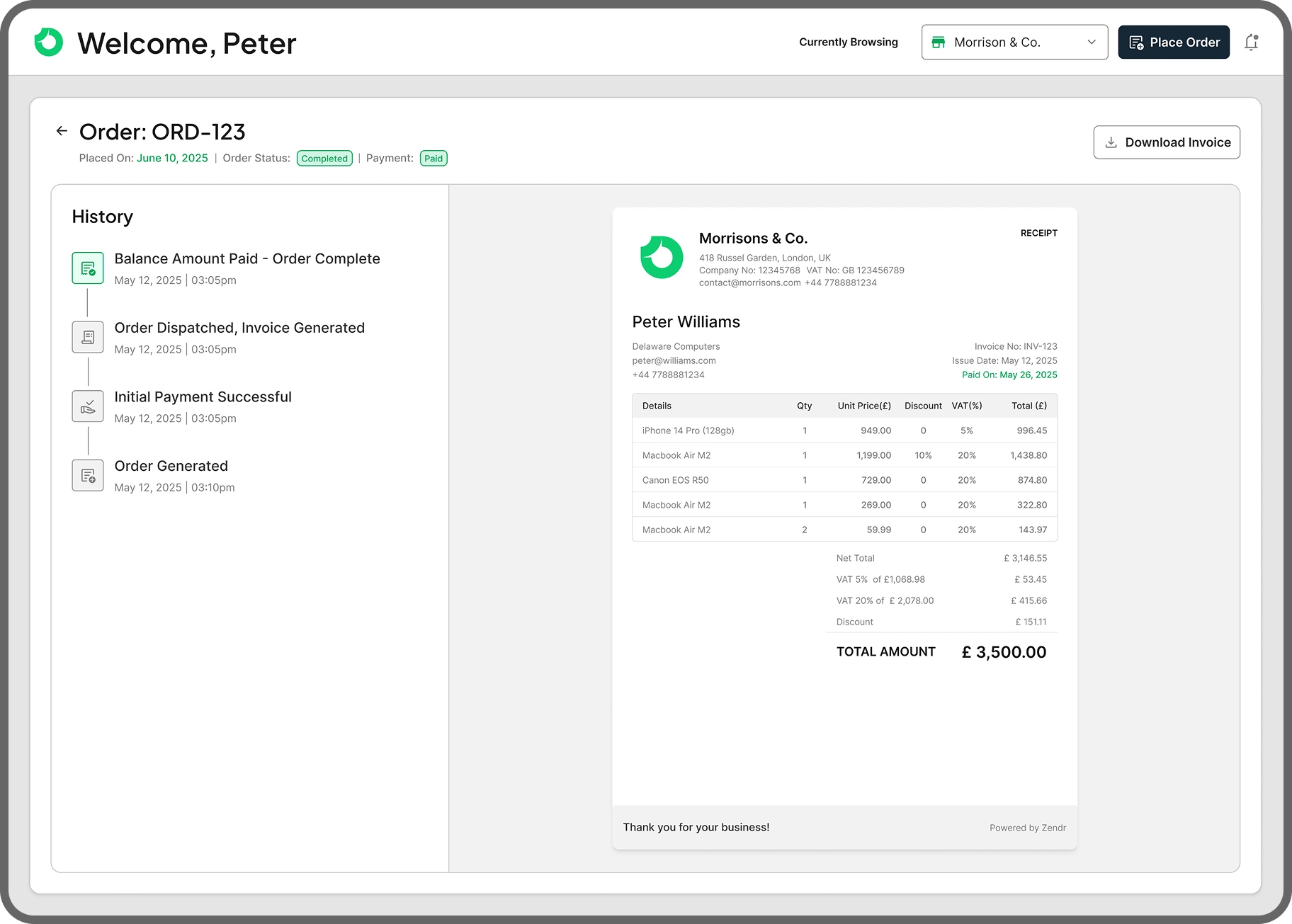Select the green Paid On: May 26, 2025 status

click(x=1008, y=375)
